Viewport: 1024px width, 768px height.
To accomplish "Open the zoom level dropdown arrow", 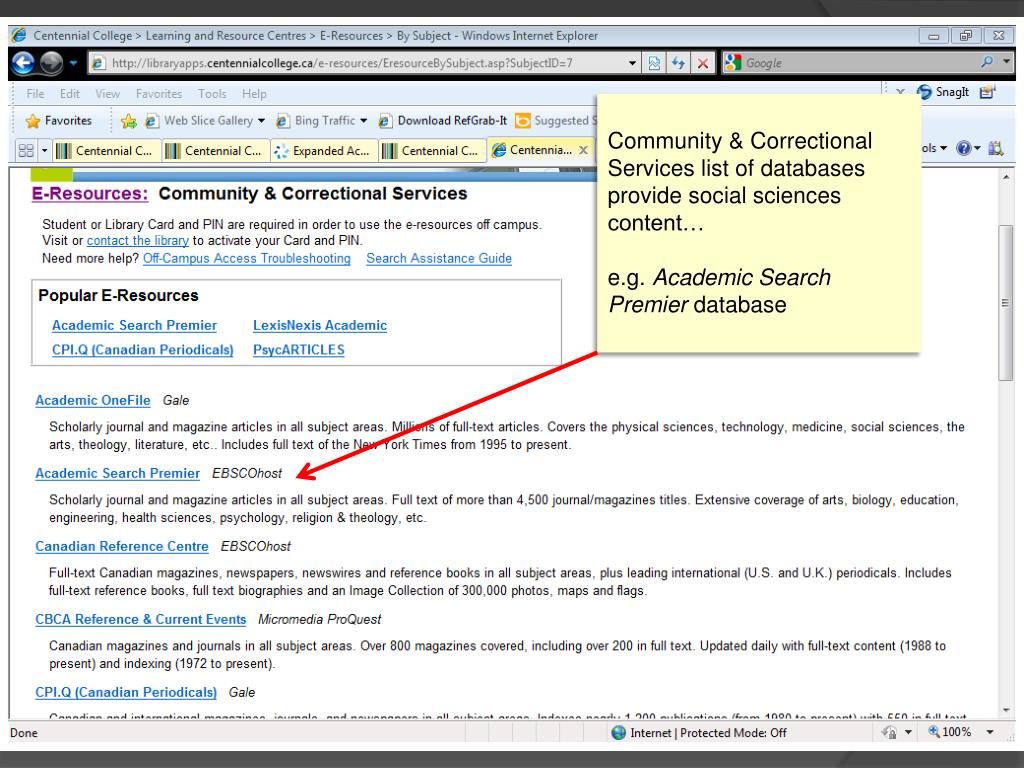I will [990, 732].
